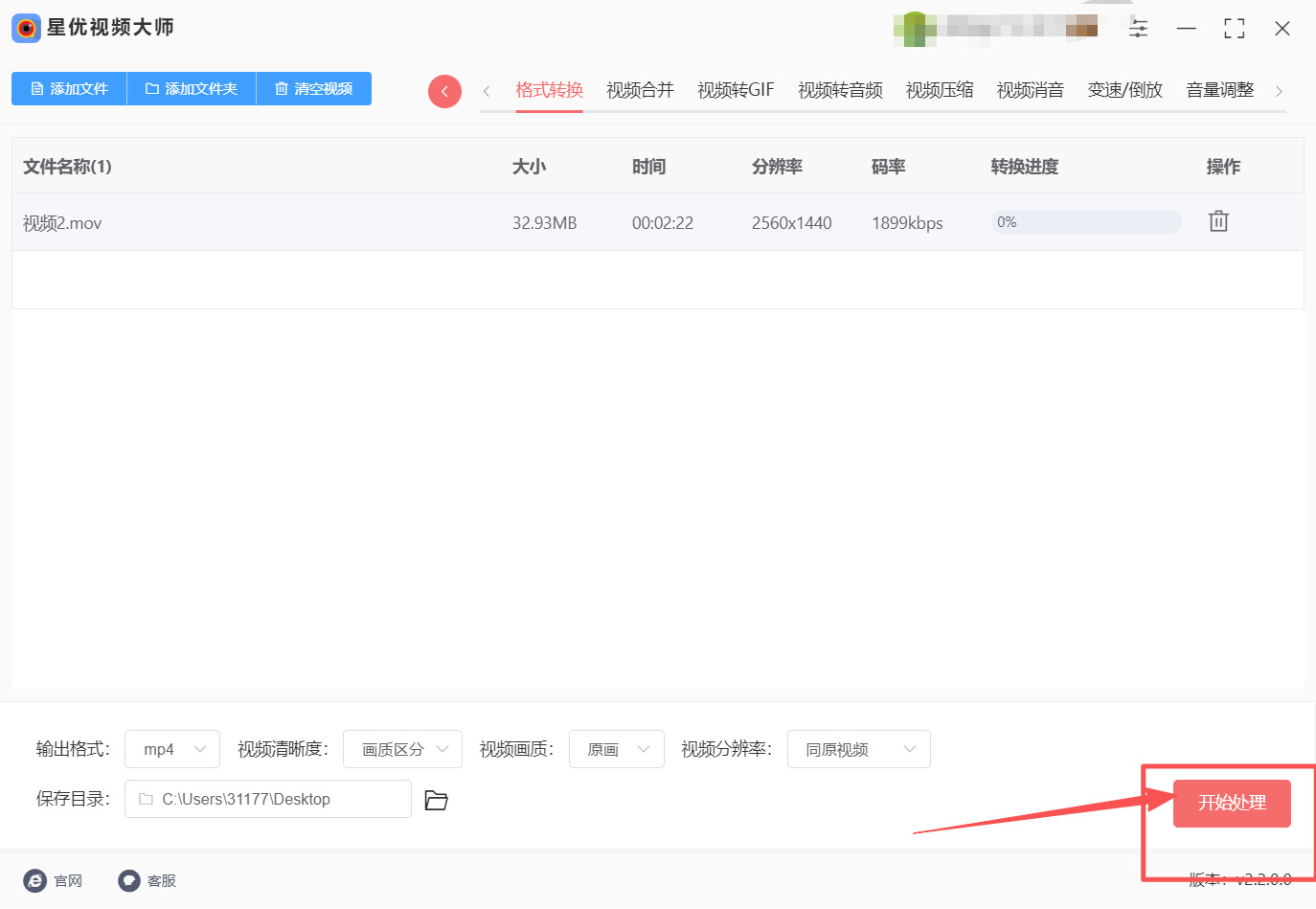Open the 视频压缩 tab
The width and height of the screenshot is (1316, 909).
[x=940, y=90]
